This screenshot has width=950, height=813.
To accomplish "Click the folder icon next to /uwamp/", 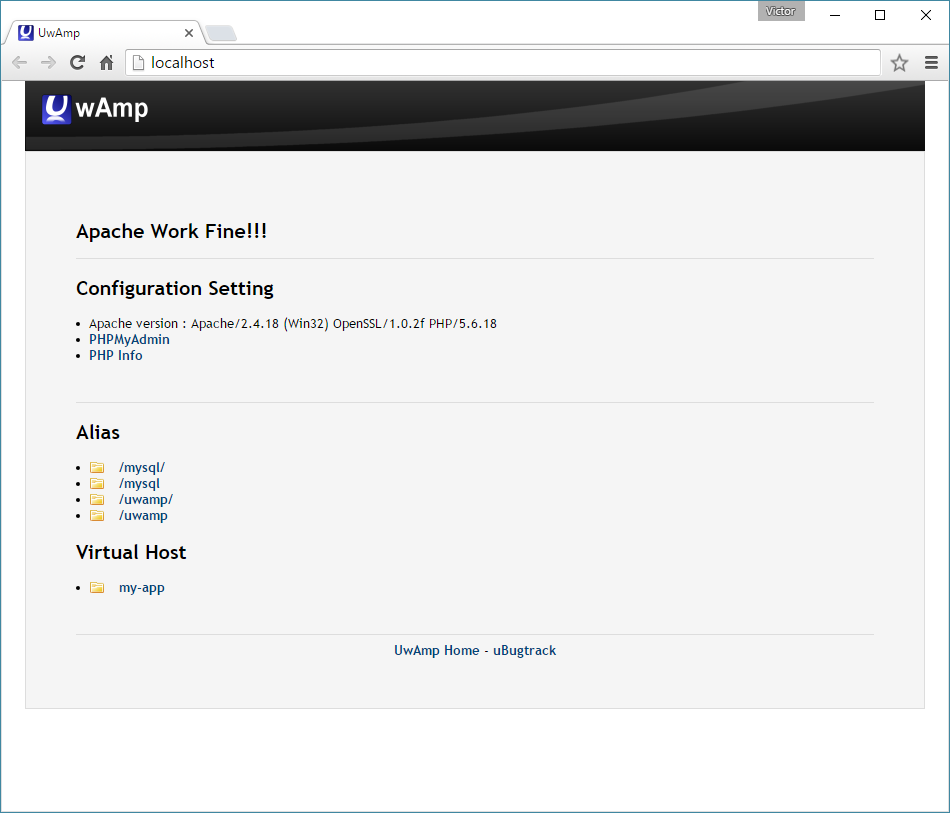I will [x=97, y=499].
